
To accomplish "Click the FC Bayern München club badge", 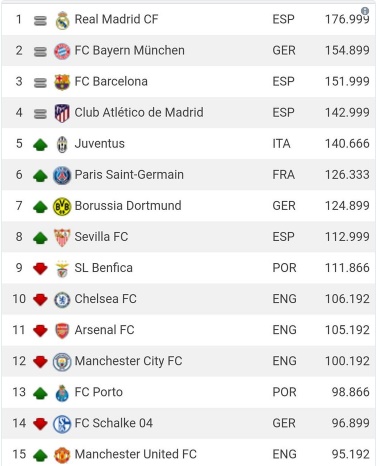I will (62, 51).
